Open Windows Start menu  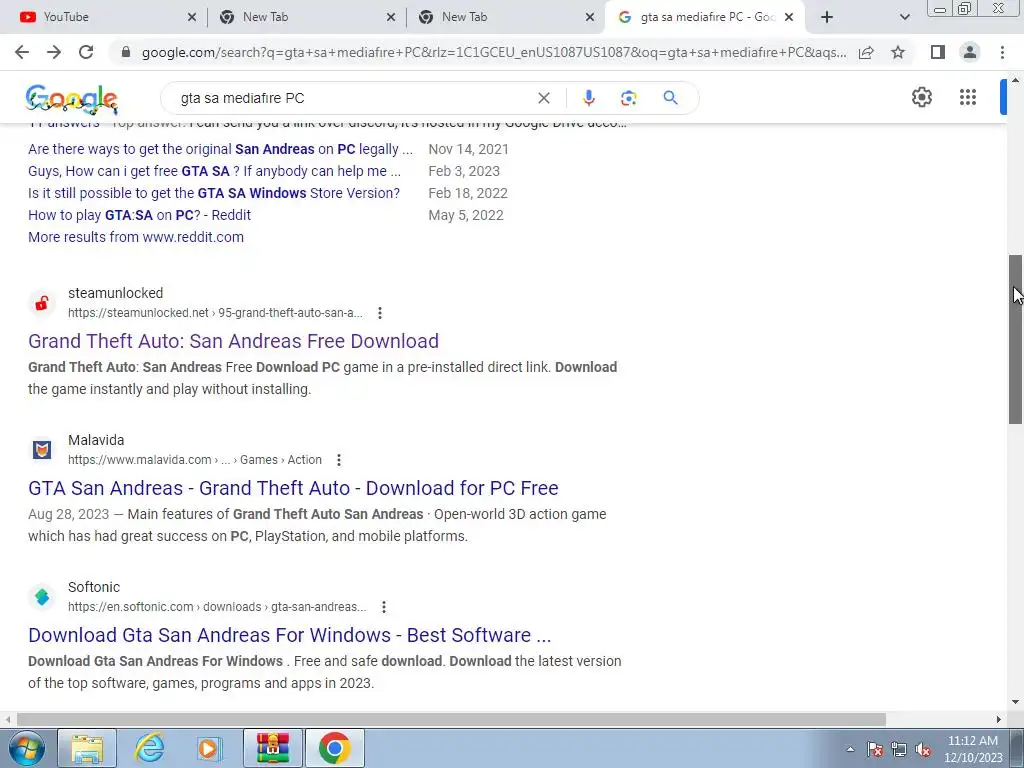pyautogui.click(x=26, y=748)
